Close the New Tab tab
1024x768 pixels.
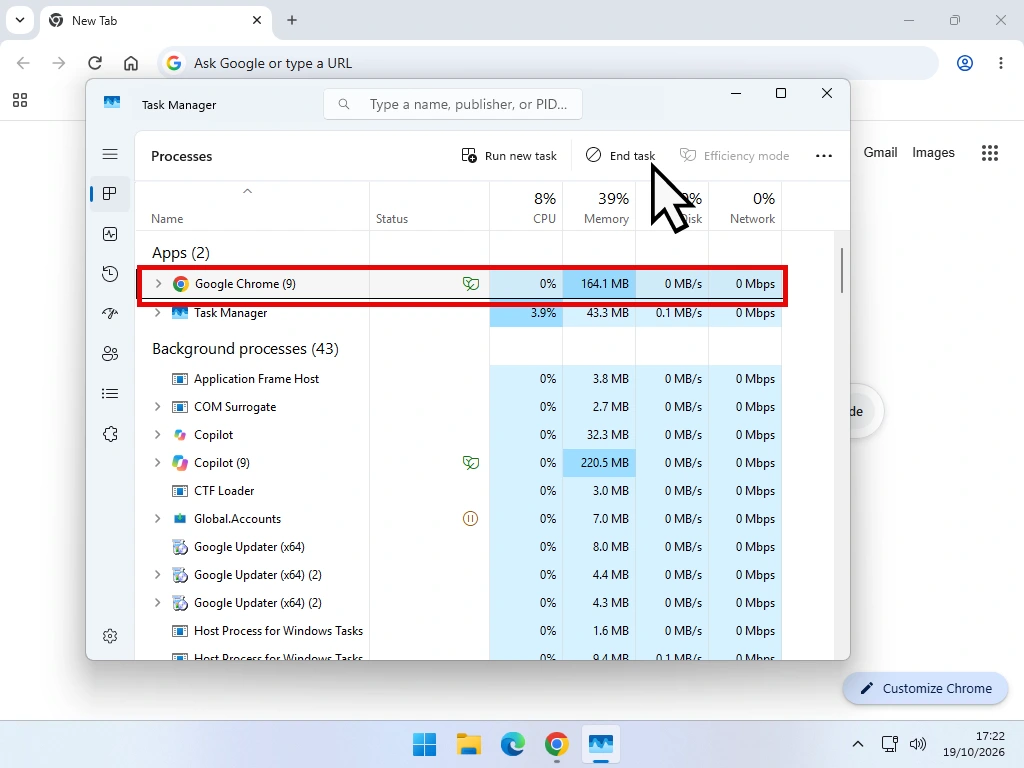[x=257, y=20]
